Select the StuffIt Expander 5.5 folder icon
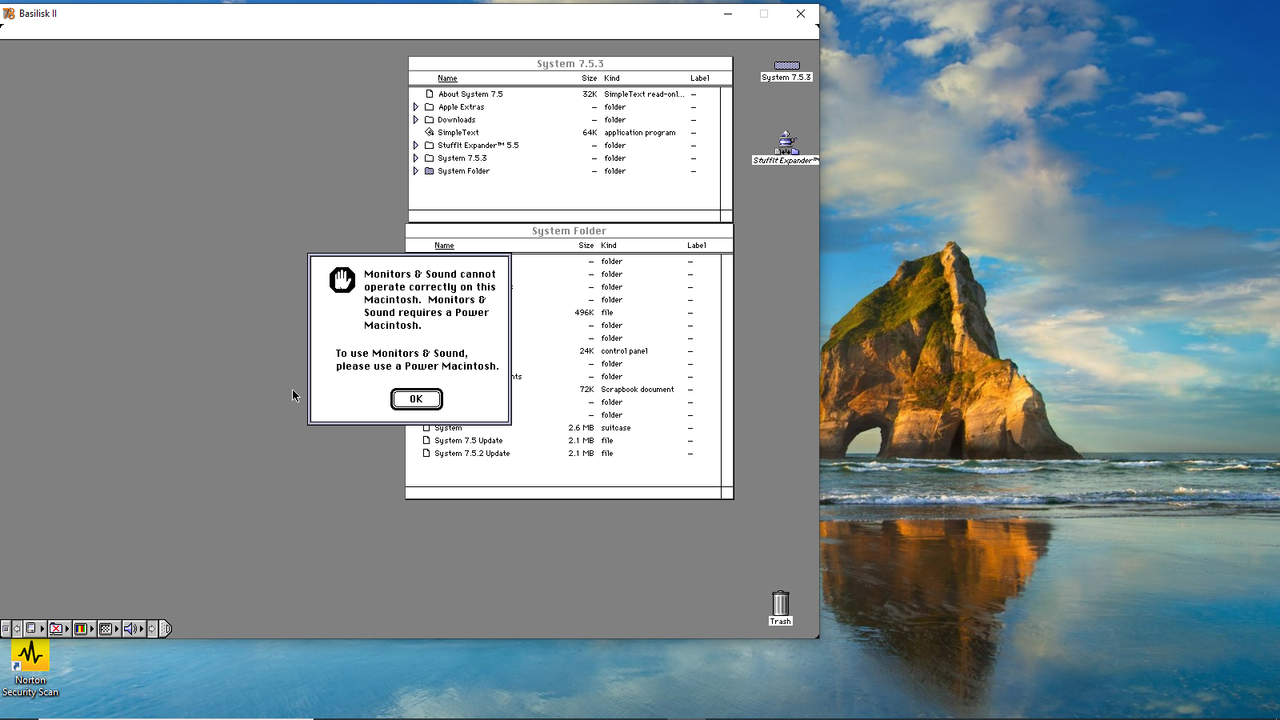Screen dimensions: 1280x720 tap(429, 145)
